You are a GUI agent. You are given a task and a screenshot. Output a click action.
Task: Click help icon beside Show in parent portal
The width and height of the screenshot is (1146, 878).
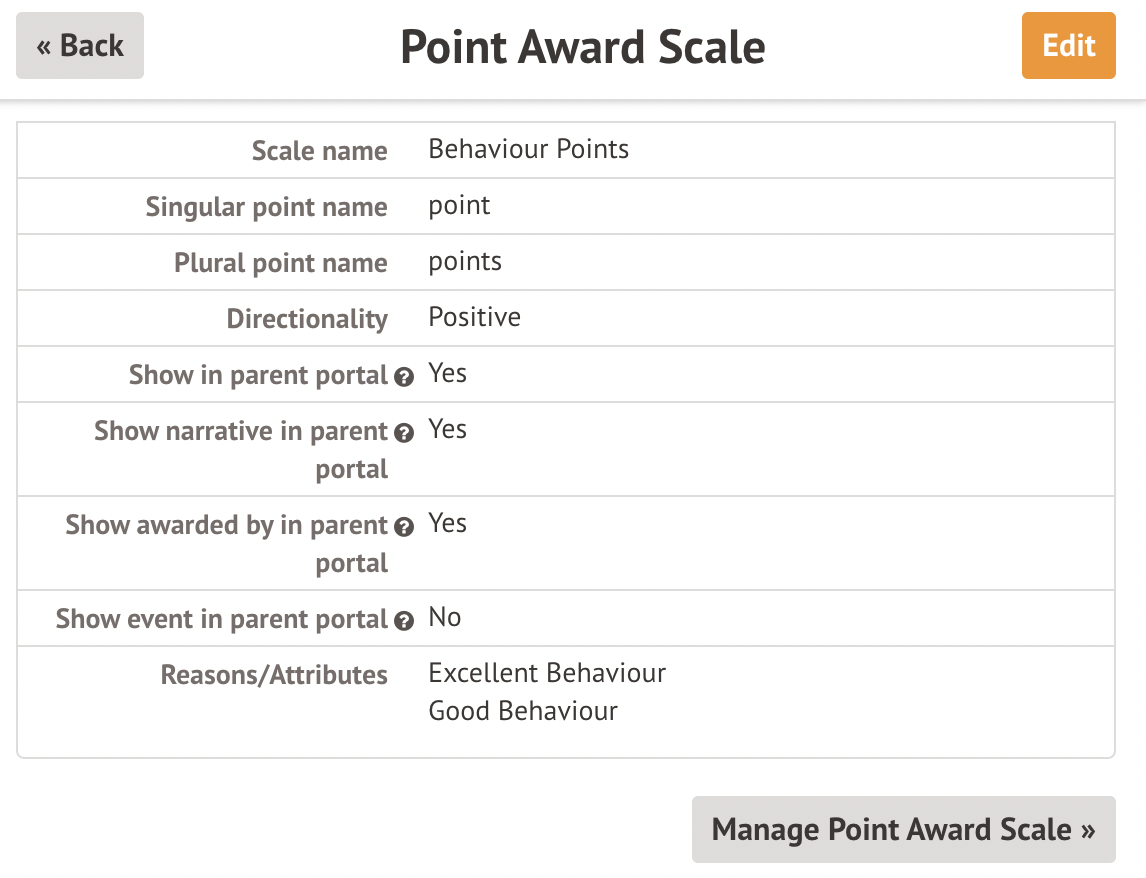[x=404, y=377]
